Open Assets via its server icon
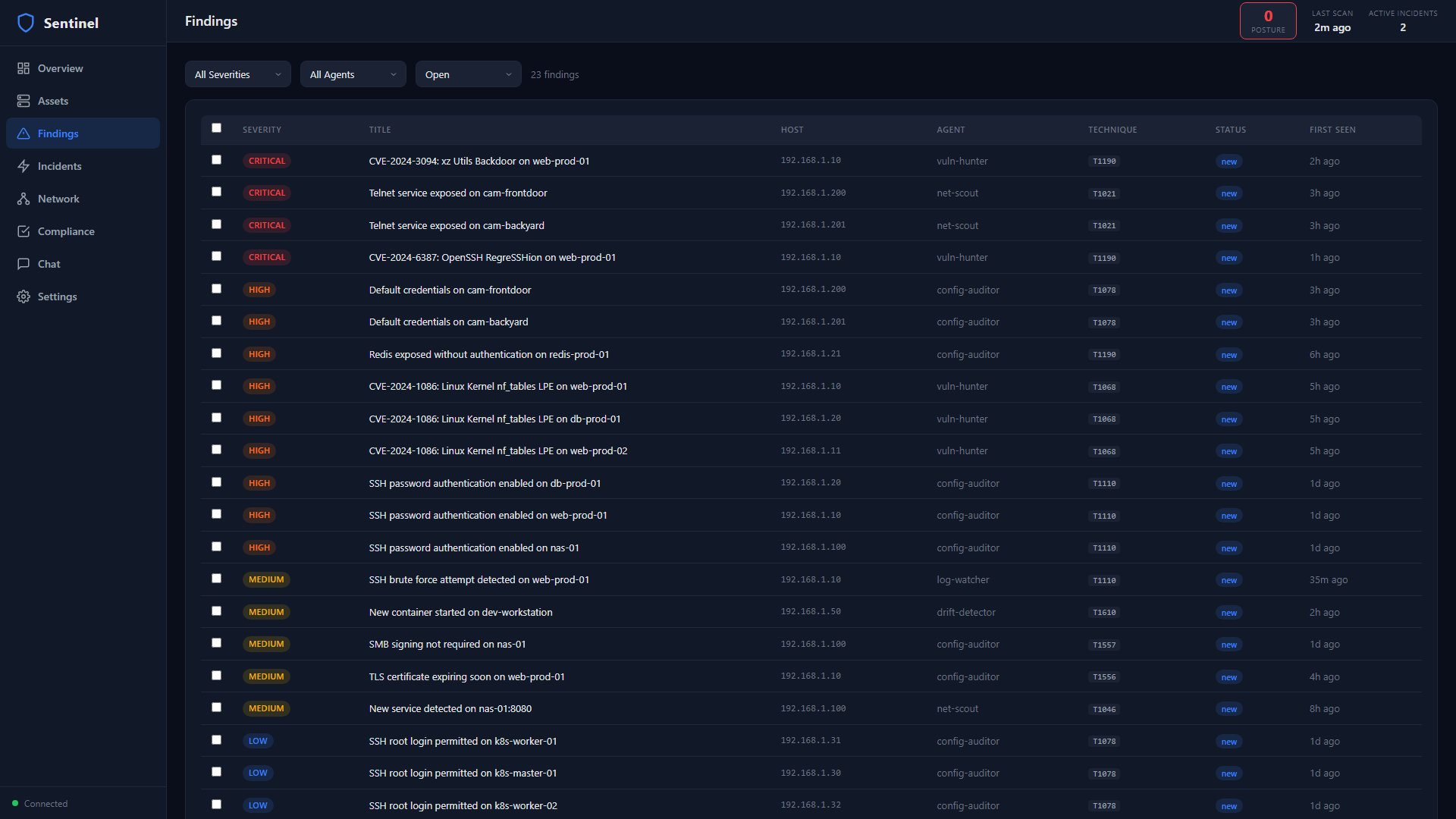 pyautogui.click(x=24, y=101)
